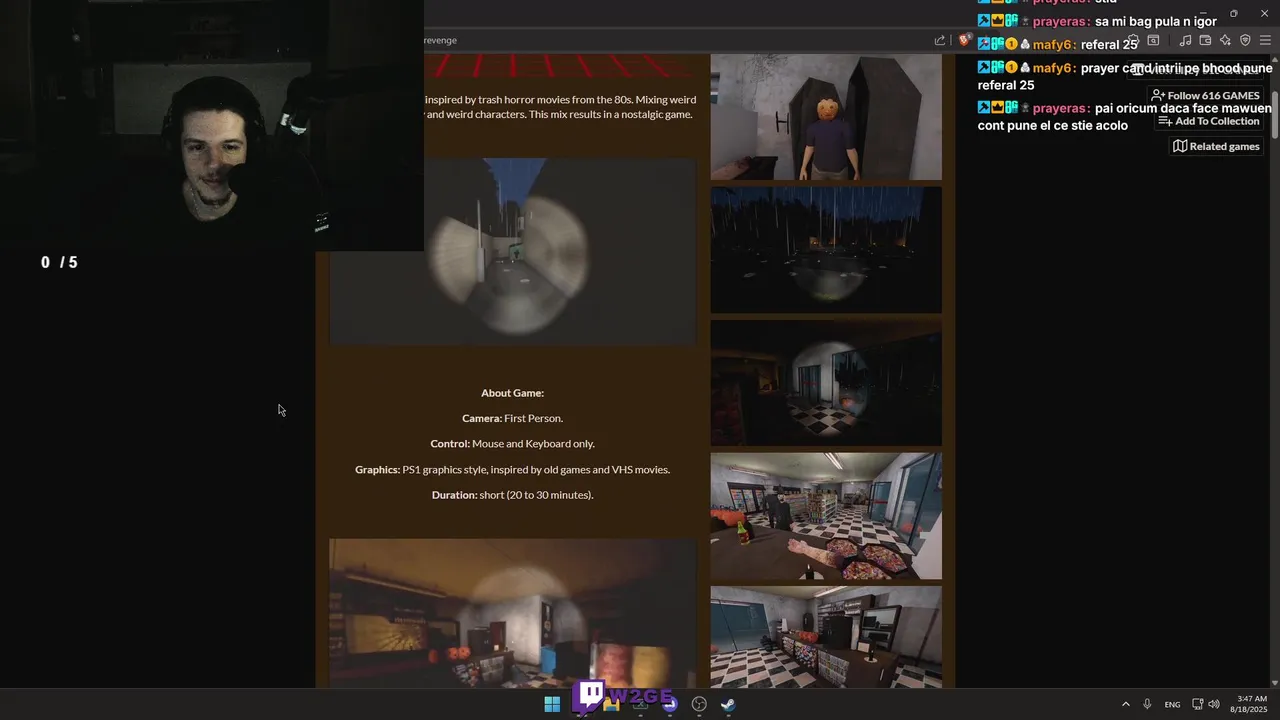Image resolution: width=1280 pixels, height=720 pixels.
Task: Open the pumpkin-head man coffin screenshot
Action: tap(826, 117)
